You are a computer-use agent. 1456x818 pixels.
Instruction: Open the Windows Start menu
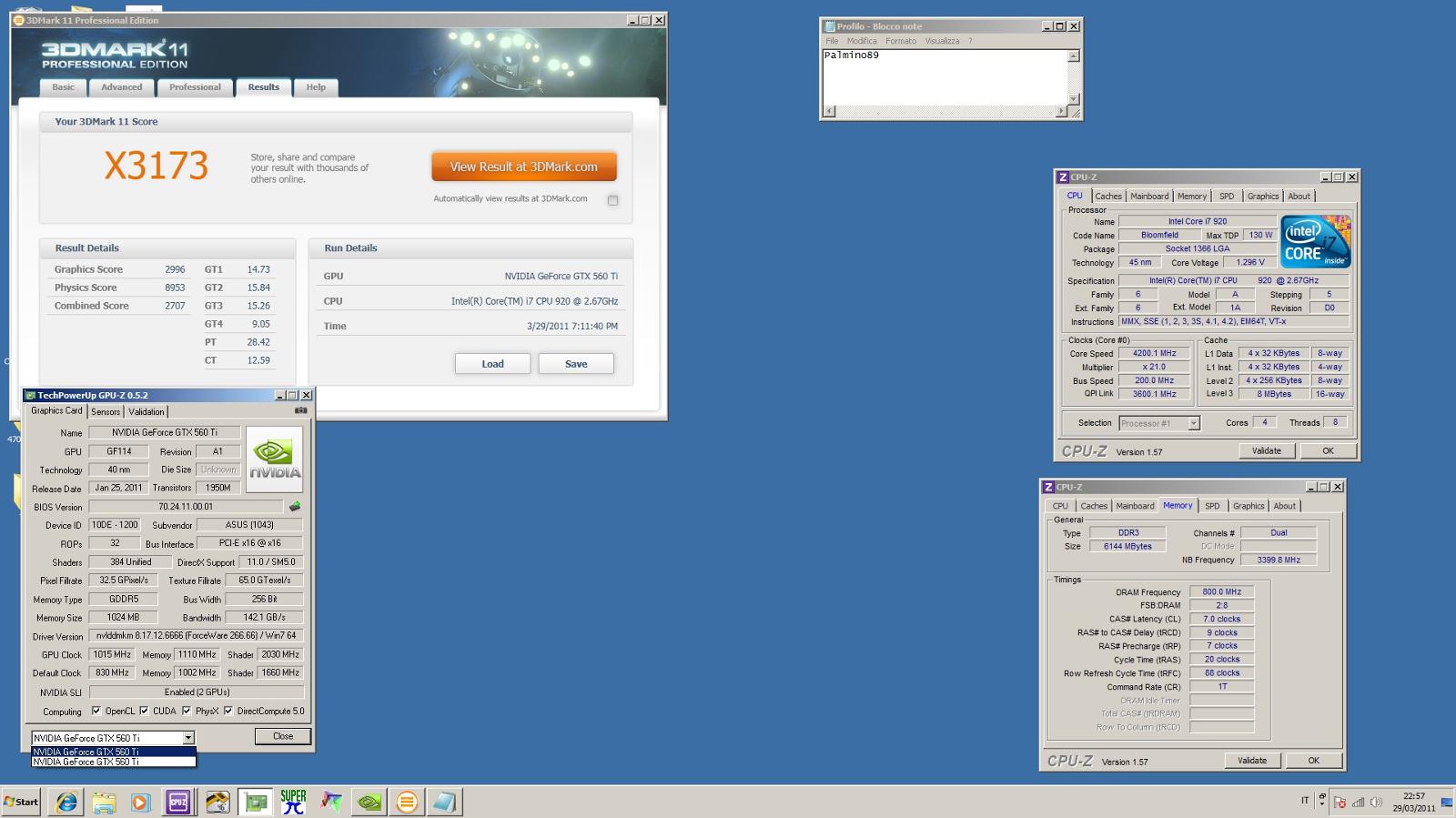point(21,802)
